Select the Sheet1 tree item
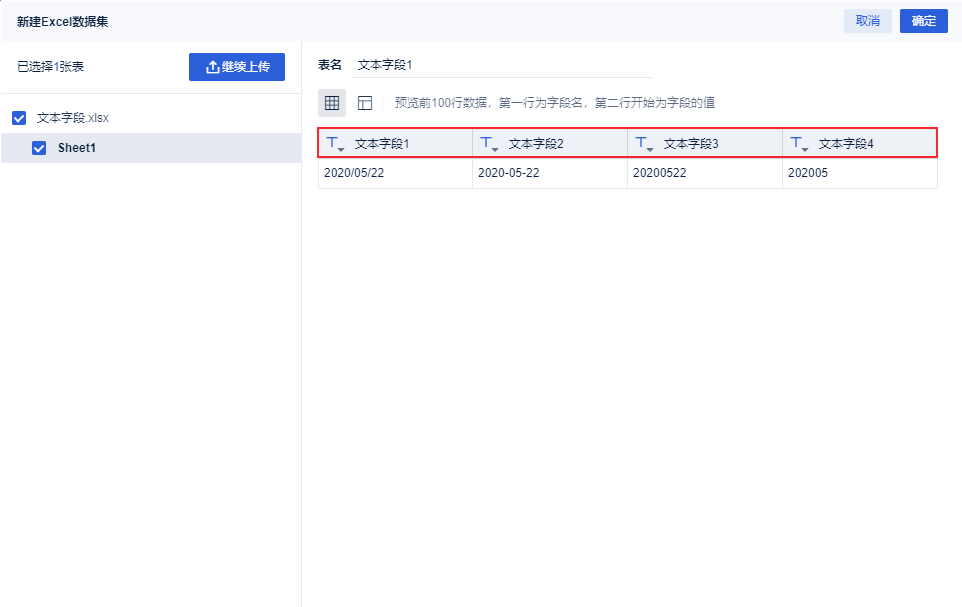 tap(78, 148)
